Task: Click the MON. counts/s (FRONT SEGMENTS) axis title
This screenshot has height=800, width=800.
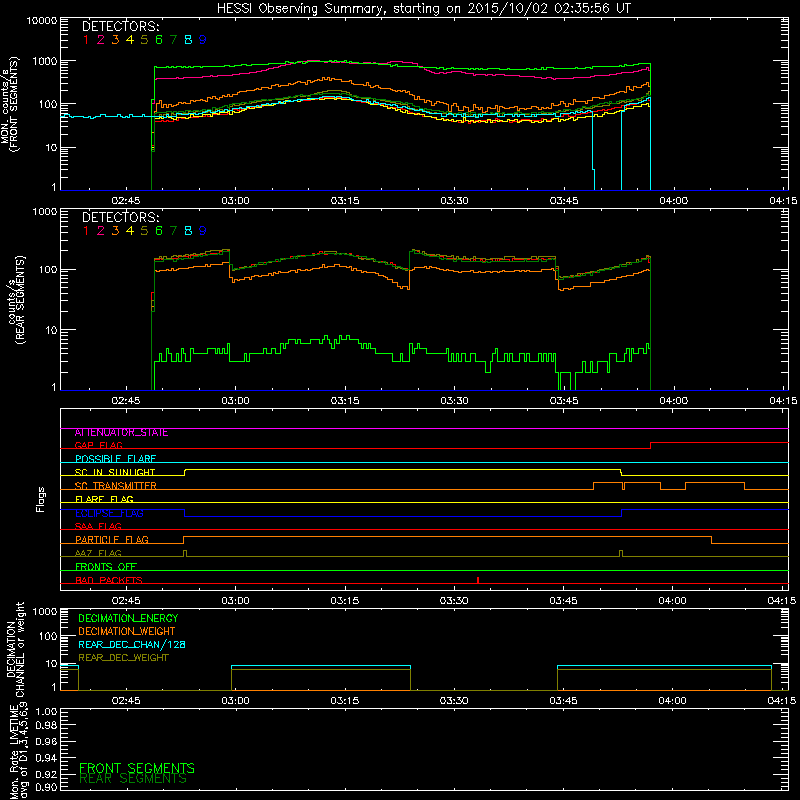Action: pyautogui.click(x=10, y=105)
